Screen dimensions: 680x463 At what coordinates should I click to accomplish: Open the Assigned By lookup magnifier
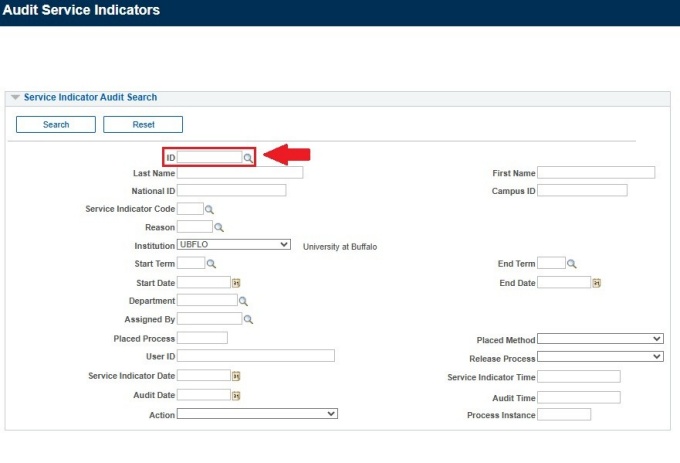[248, 320]
